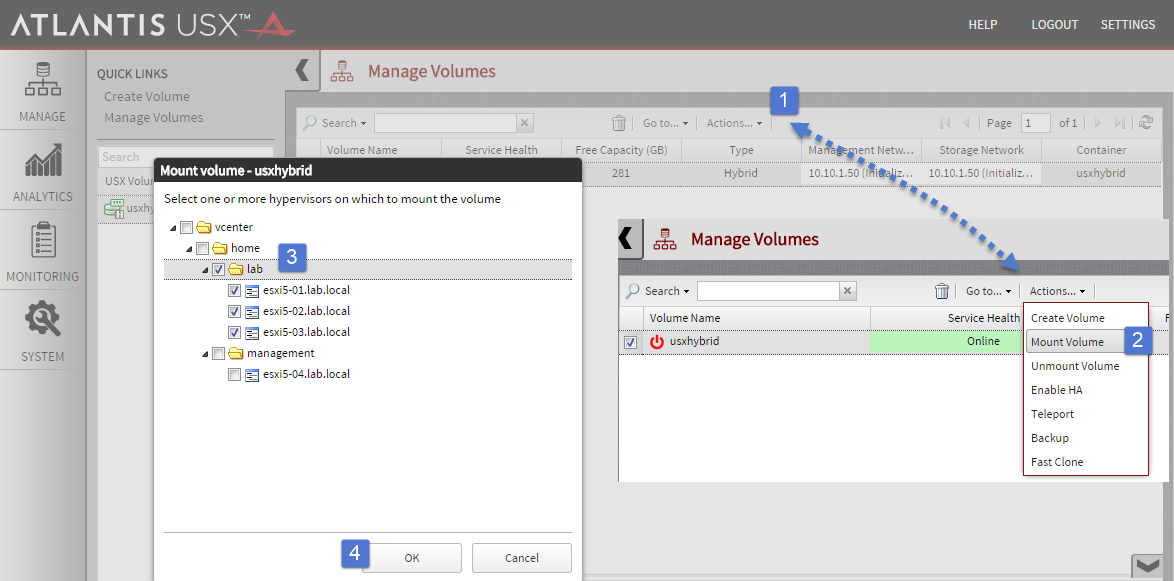Viewport: 1174px width, 581px height.
Task: Open the Go to... dropdown in the enlarged inset
Action: pyautogui.click(x=988, y=291)
